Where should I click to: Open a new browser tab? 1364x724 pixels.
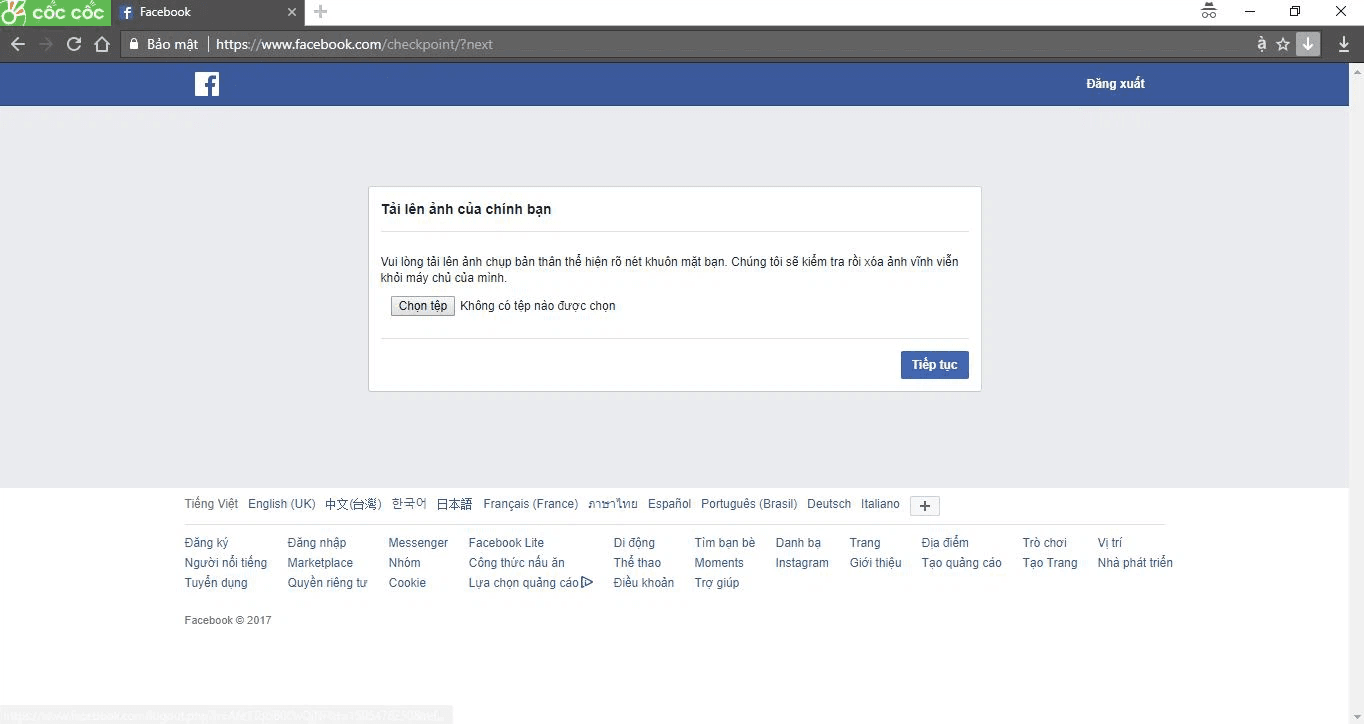[318, 12]
